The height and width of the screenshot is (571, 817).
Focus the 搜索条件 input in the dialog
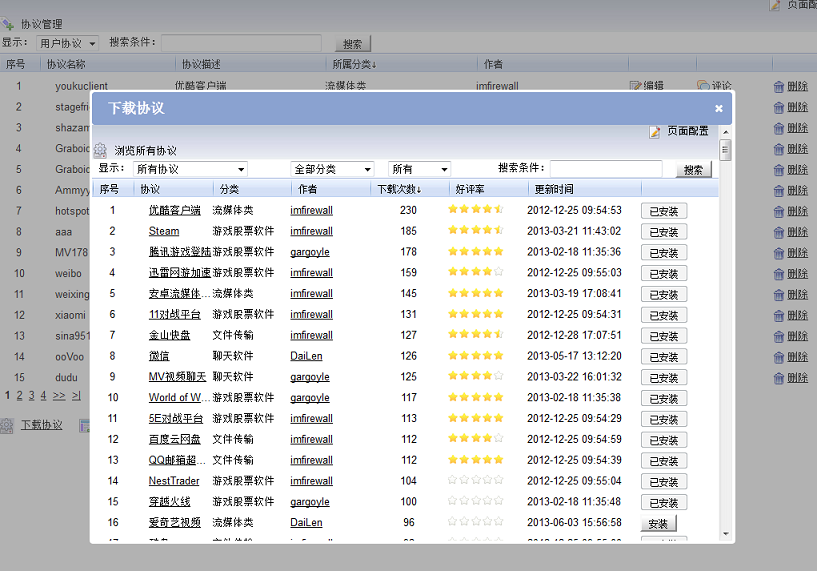pos(606,169)
